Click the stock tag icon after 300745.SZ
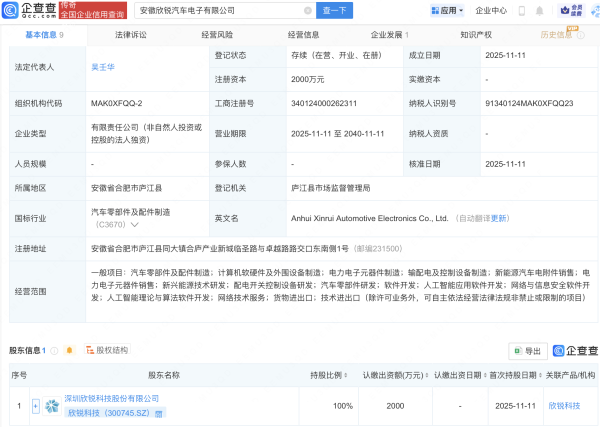 tap(155, 412)
